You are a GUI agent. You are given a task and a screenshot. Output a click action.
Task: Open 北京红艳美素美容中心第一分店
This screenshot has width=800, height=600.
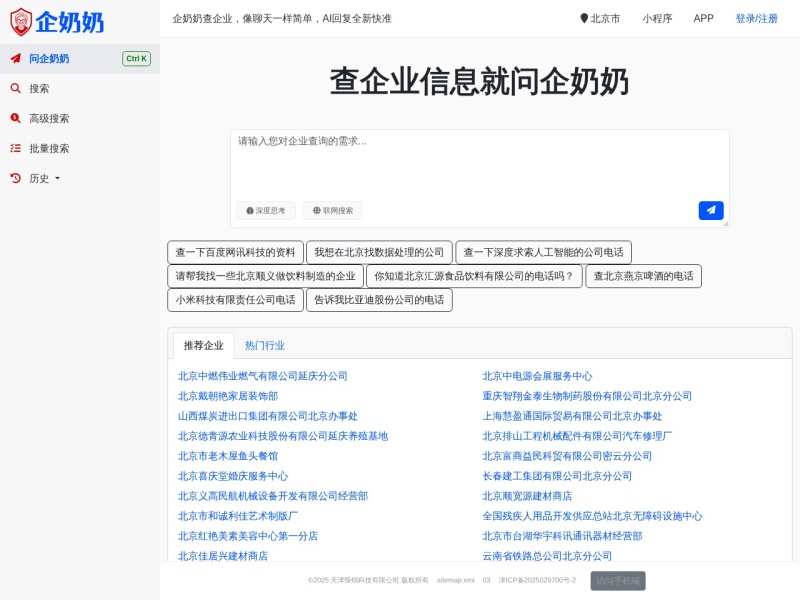[x=247, y=536]
